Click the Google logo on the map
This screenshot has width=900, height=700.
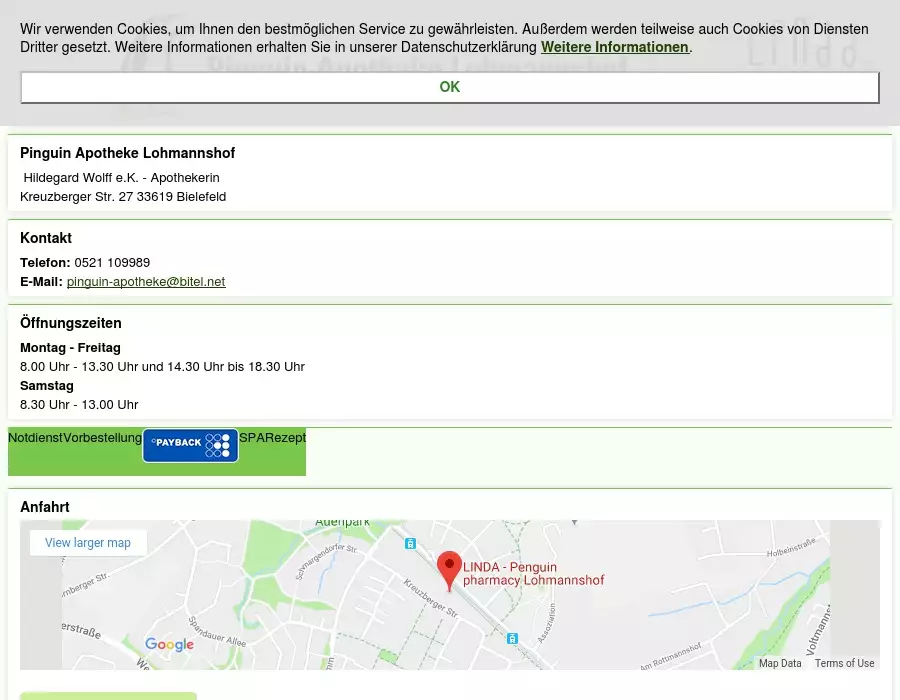[x=169, y=645]
